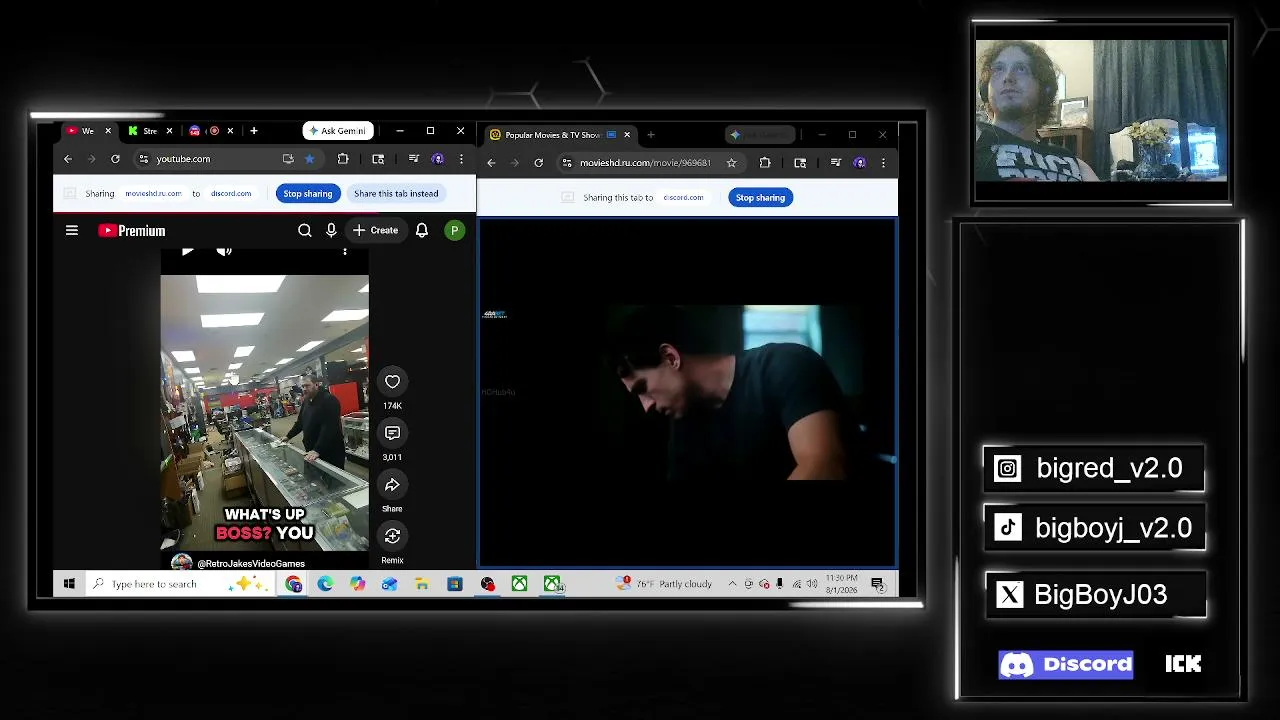Screen dimensions: 1280x720
Task: Go back in the YouTube window
Action: click(68, 159)
